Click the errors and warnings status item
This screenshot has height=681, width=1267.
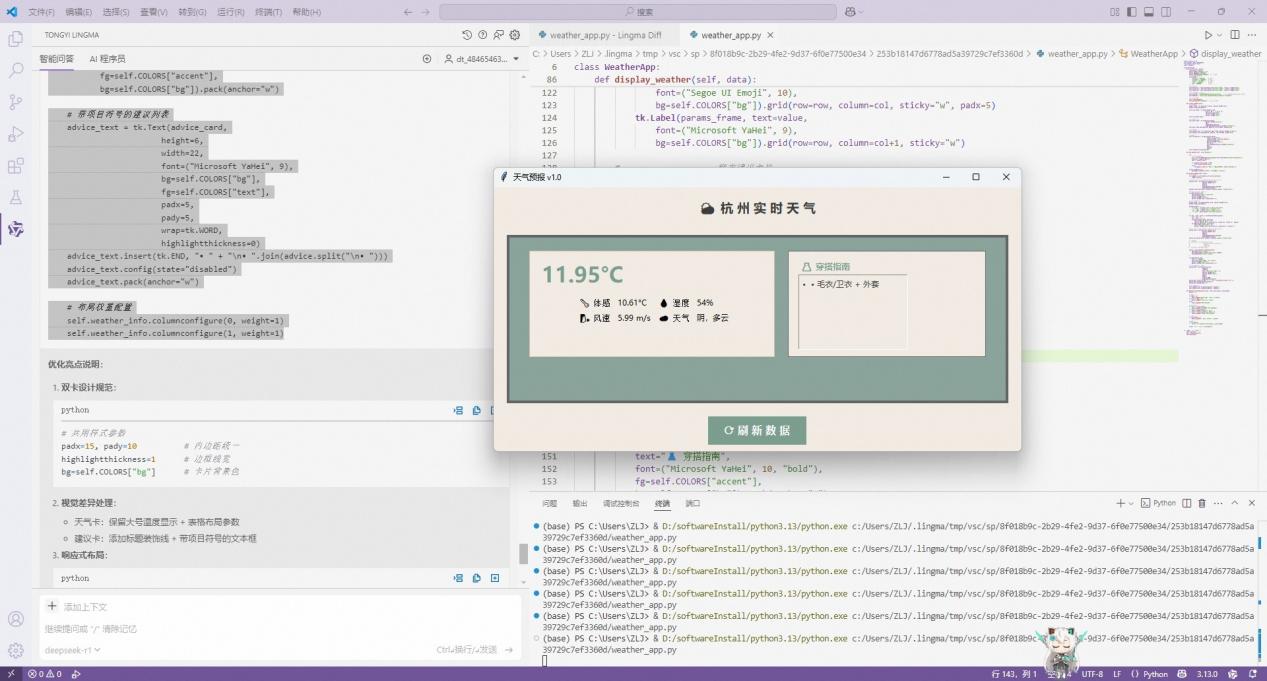click(45, 674)
